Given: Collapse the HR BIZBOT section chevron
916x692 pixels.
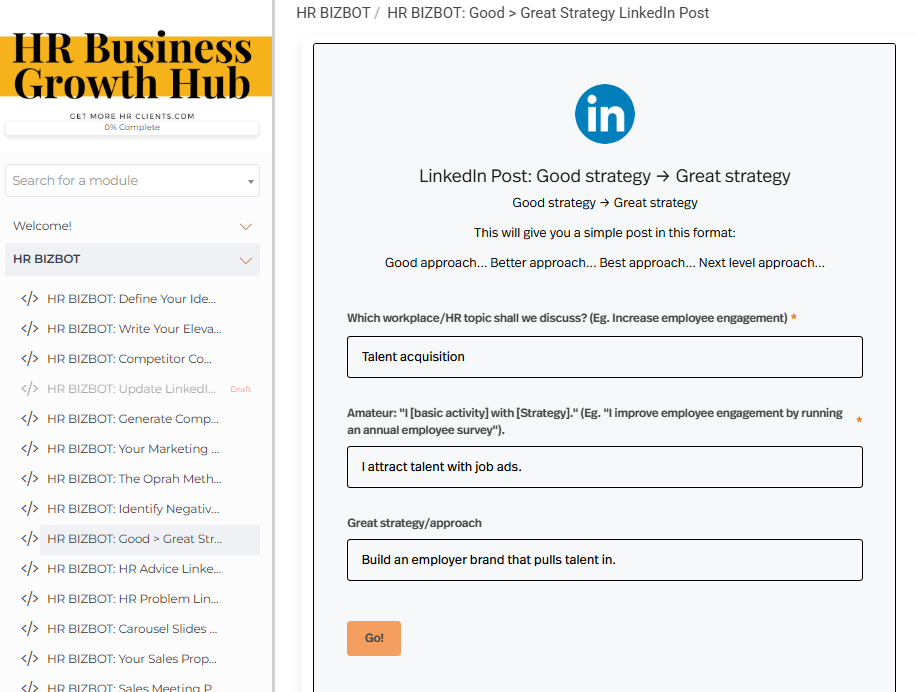Looking at the screenshot, I should (246, 260).
